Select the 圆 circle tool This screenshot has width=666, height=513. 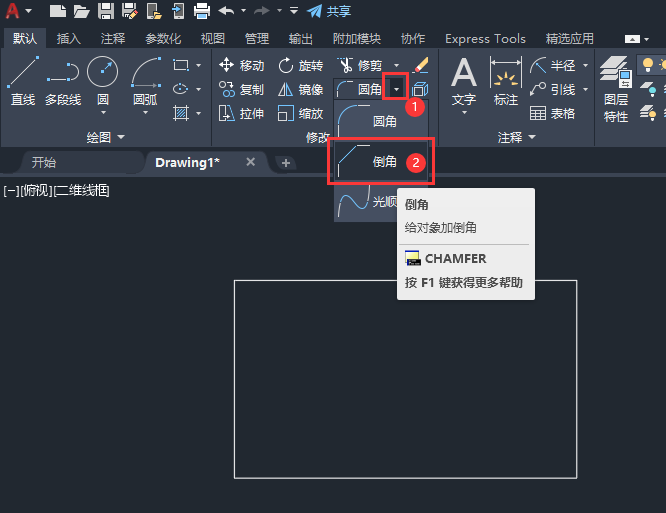[x=102, y=80]
